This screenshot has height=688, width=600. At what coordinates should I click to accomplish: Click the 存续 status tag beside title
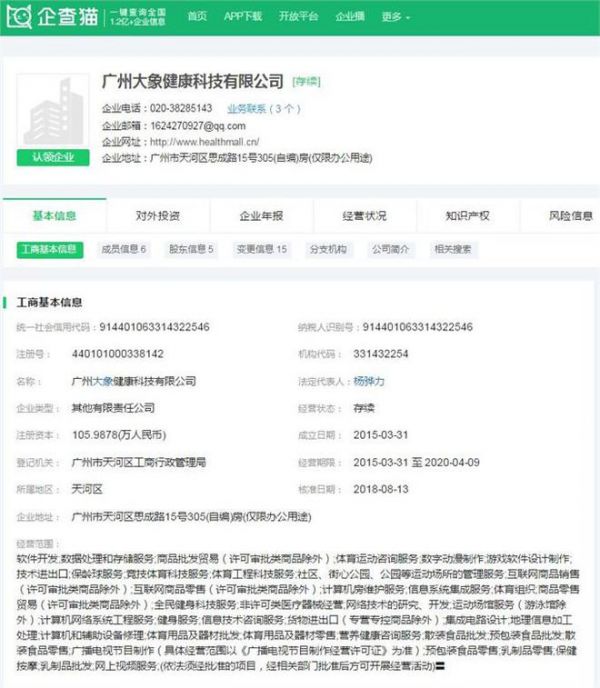point(306,82)
